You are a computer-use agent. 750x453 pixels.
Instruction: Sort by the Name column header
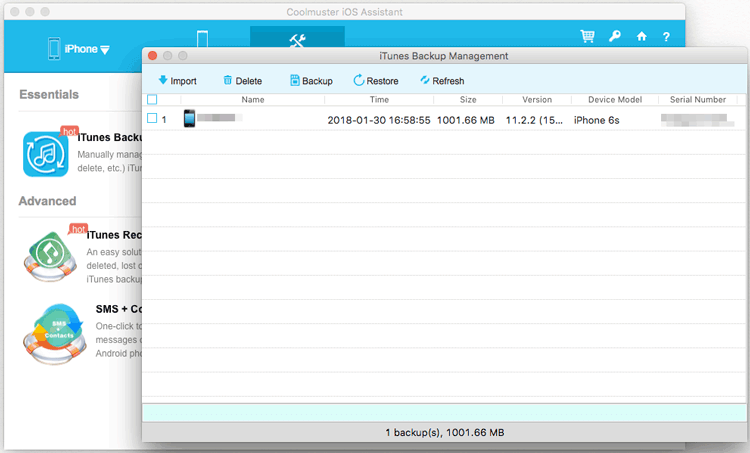tap(253, 99)
